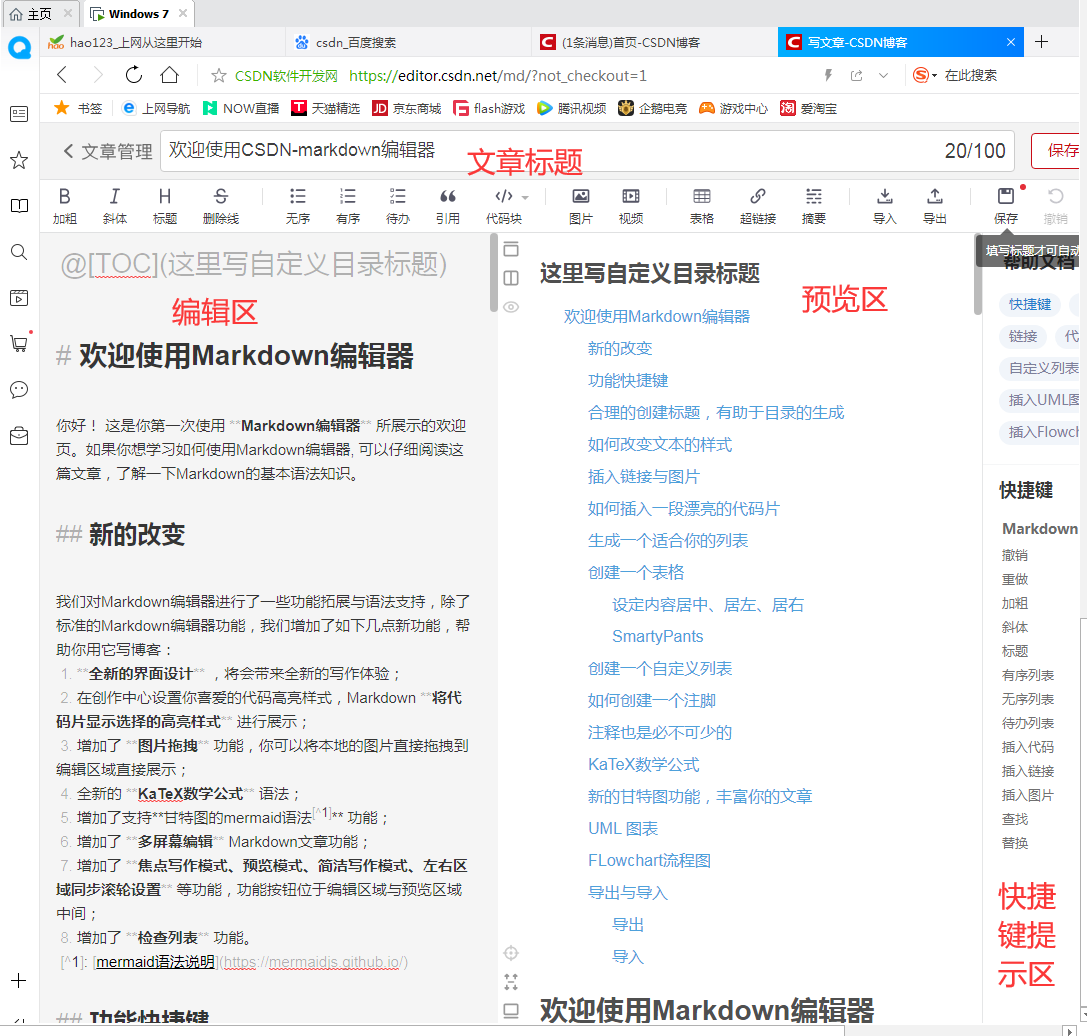Open a new browser tab

pos(1041,42)
